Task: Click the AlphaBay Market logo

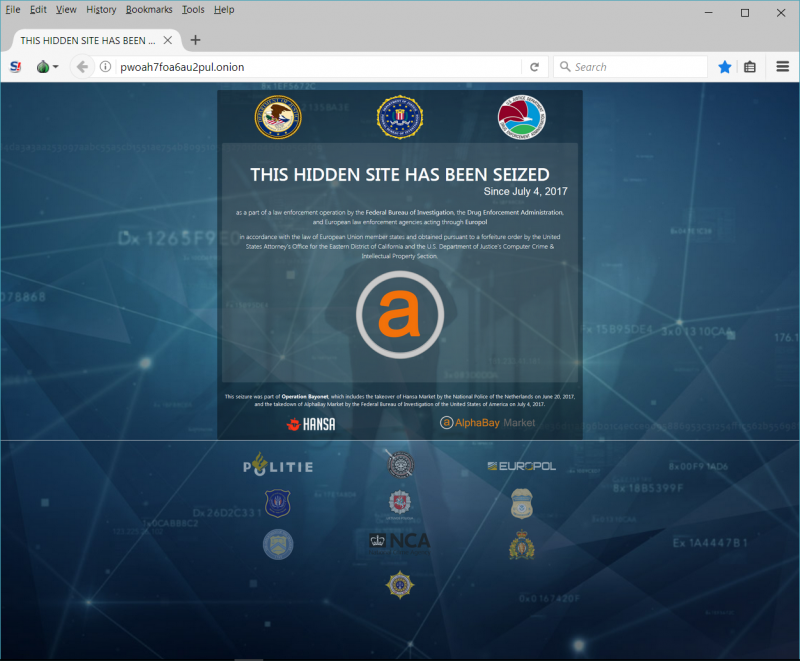Action: (x=488, y=423)
